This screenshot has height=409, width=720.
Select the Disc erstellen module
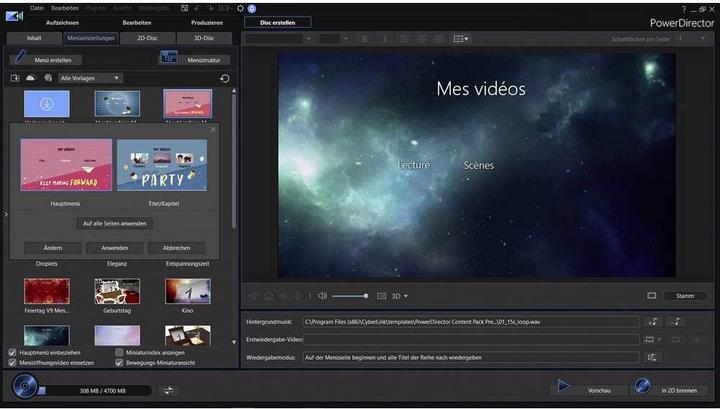277,22
